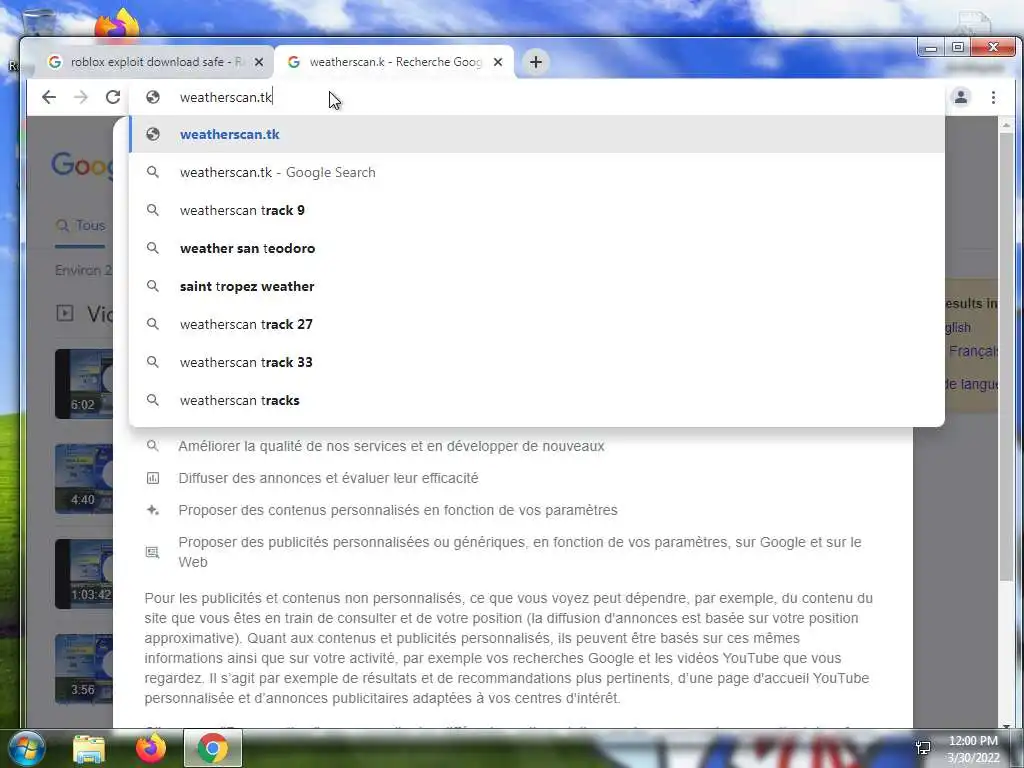Choose the saint tropez weather suggestion
Viewport: 1024px width, 768px height.
tap(537, 286)
